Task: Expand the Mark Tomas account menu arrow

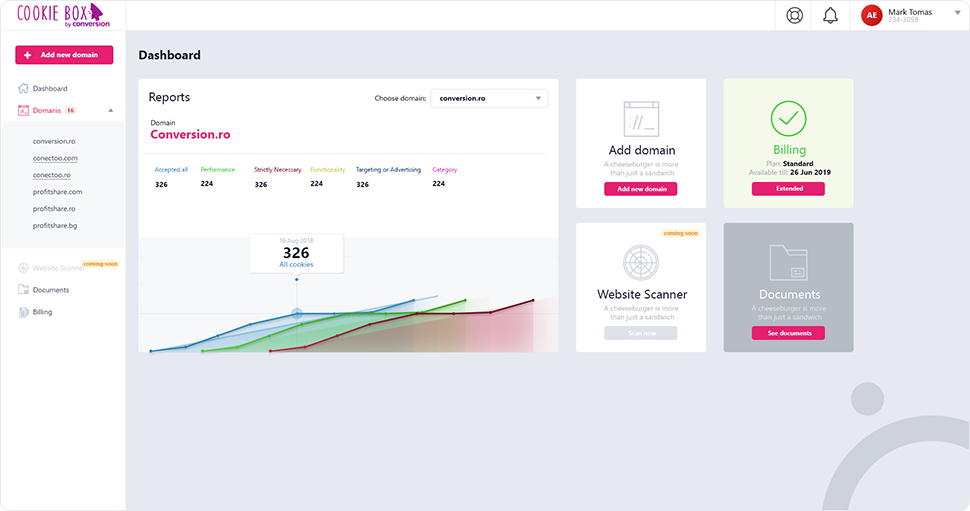Action: coord(958,12)
